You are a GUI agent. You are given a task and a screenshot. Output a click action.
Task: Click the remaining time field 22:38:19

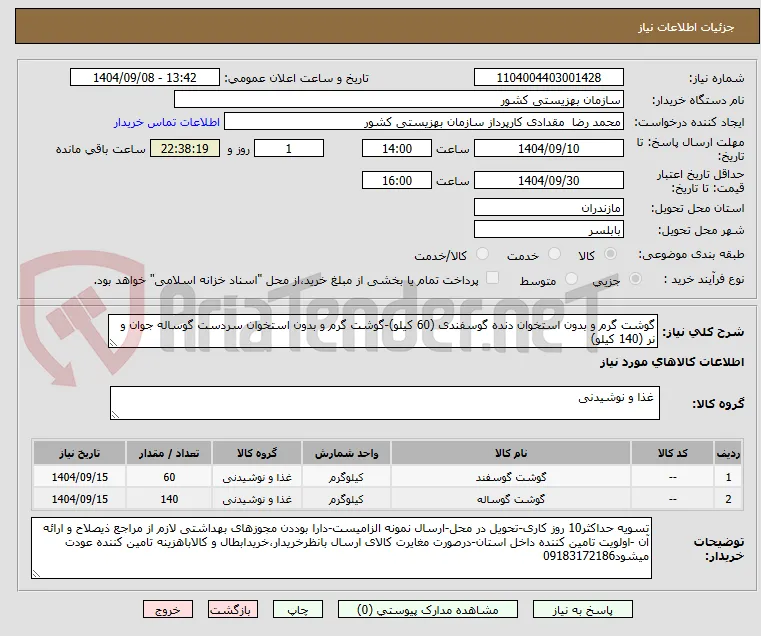[185, 149]
